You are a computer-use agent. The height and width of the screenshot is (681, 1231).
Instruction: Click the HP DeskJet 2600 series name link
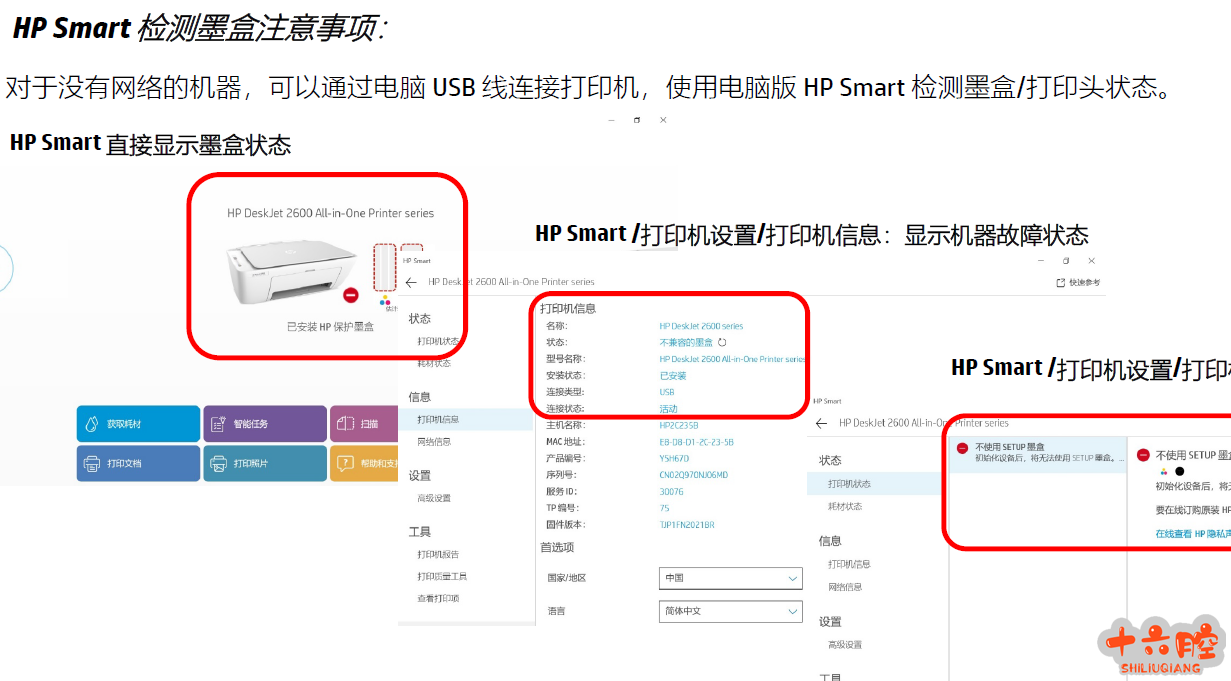701,326
